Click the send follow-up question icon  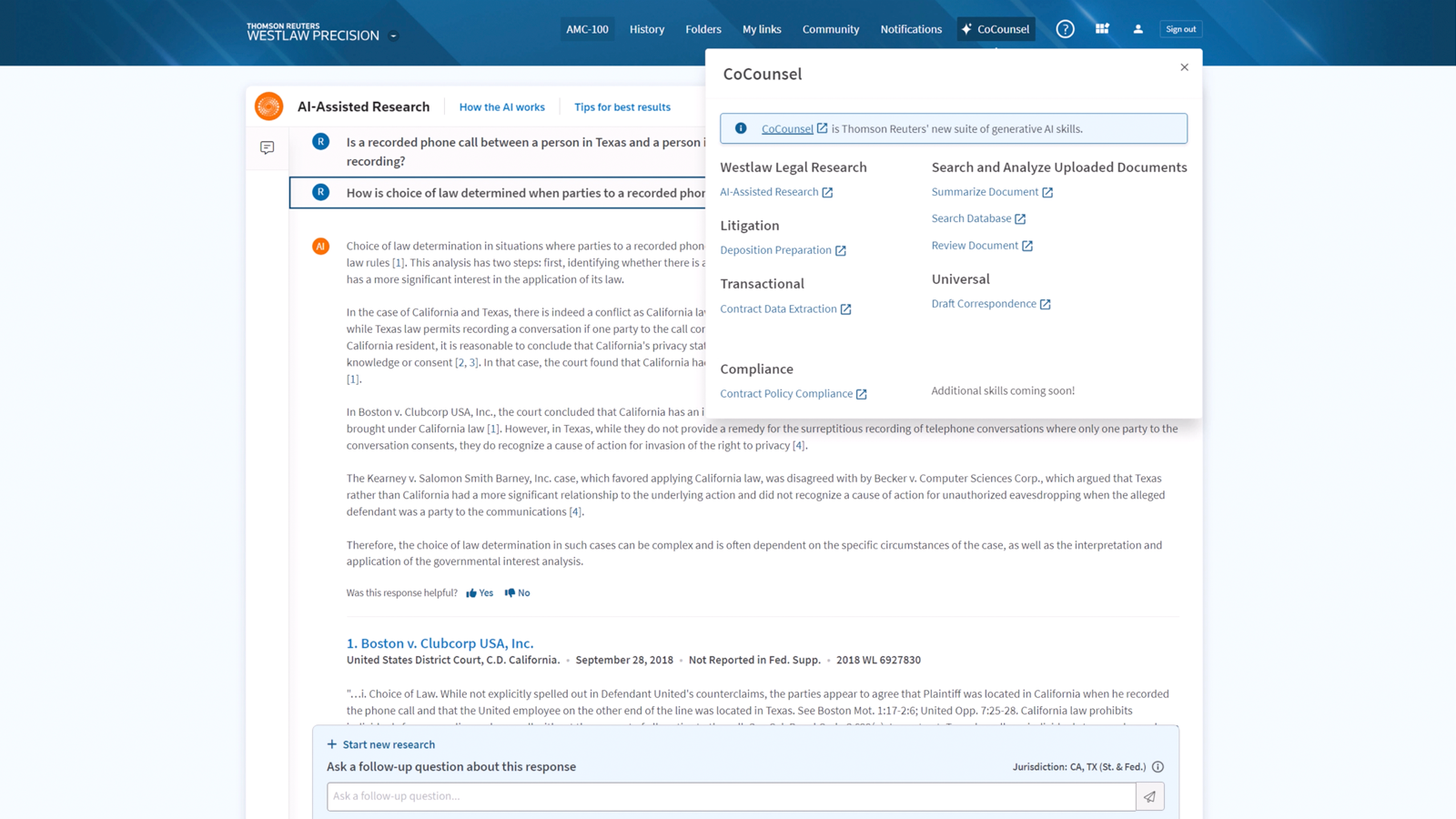coord(1150,796)
